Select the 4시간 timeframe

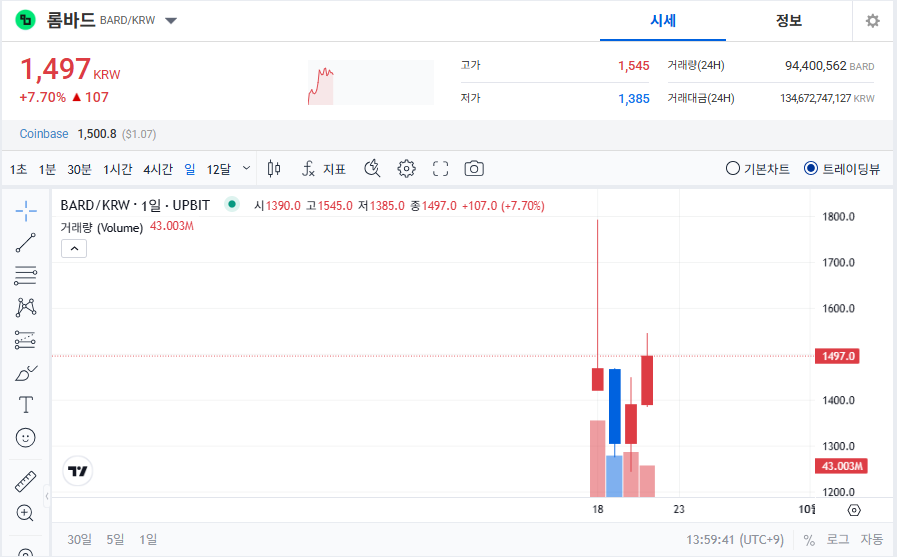tap(157, 169)
